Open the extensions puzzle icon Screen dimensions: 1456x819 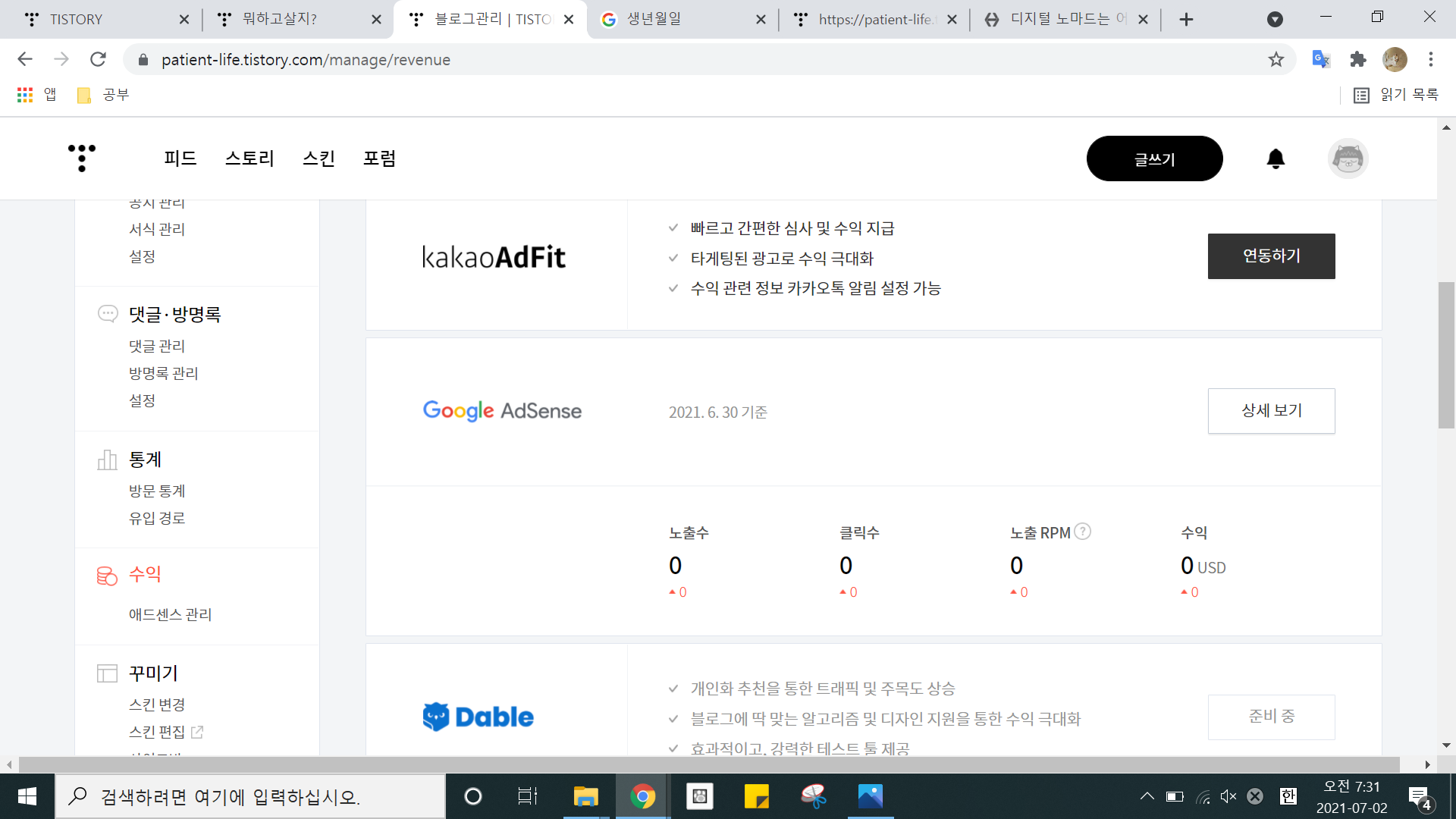pos(1358,59)
